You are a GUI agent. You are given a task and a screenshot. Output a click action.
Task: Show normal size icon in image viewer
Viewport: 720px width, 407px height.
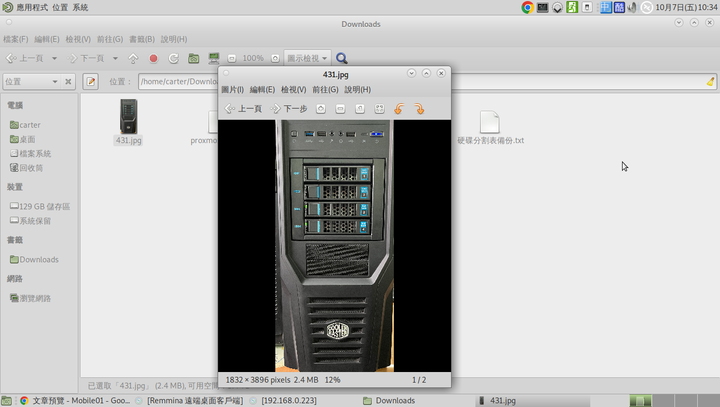click(x=360, y=109)
